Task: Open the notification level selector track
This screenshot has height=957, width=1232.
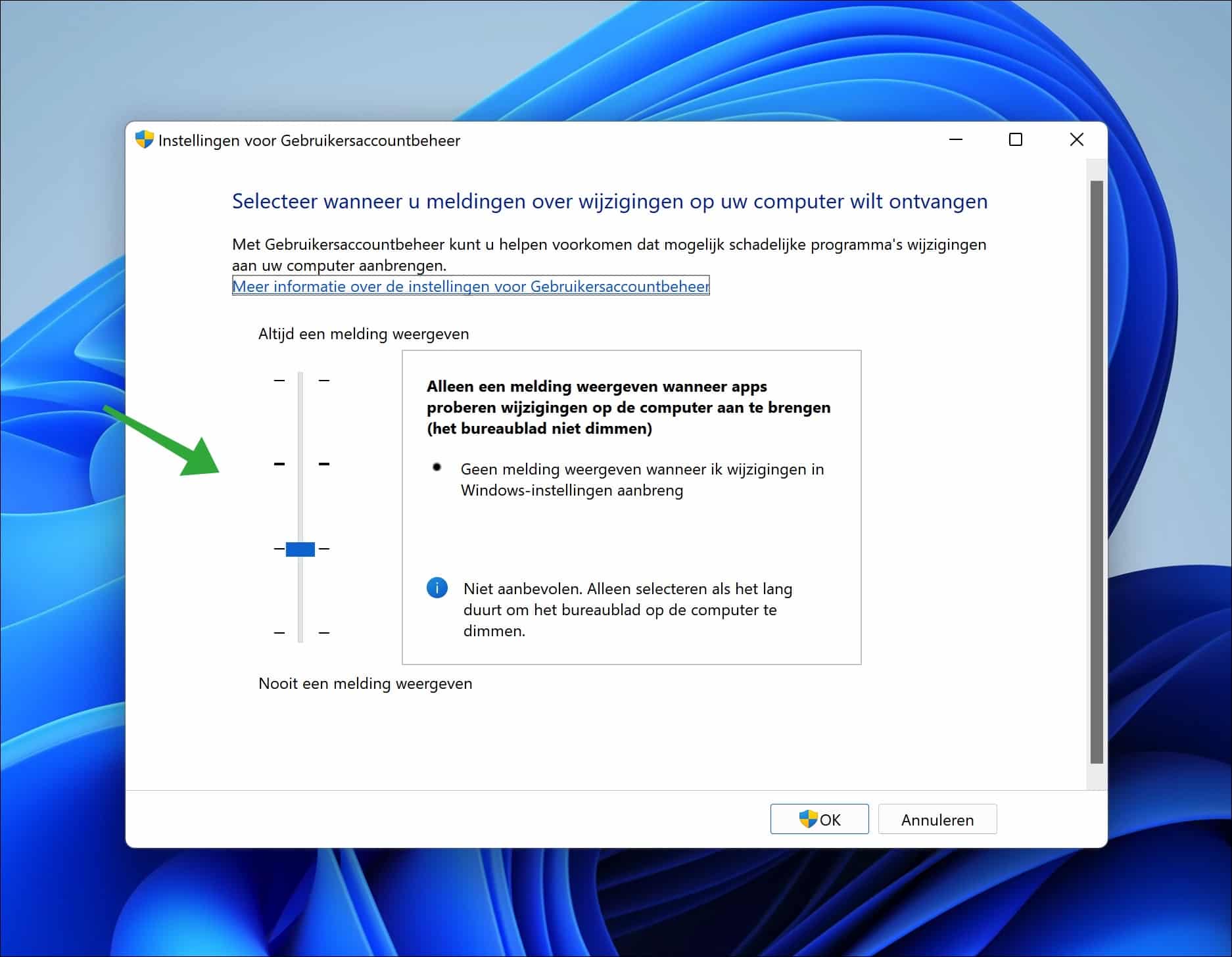Action: [x=300, y=506]
